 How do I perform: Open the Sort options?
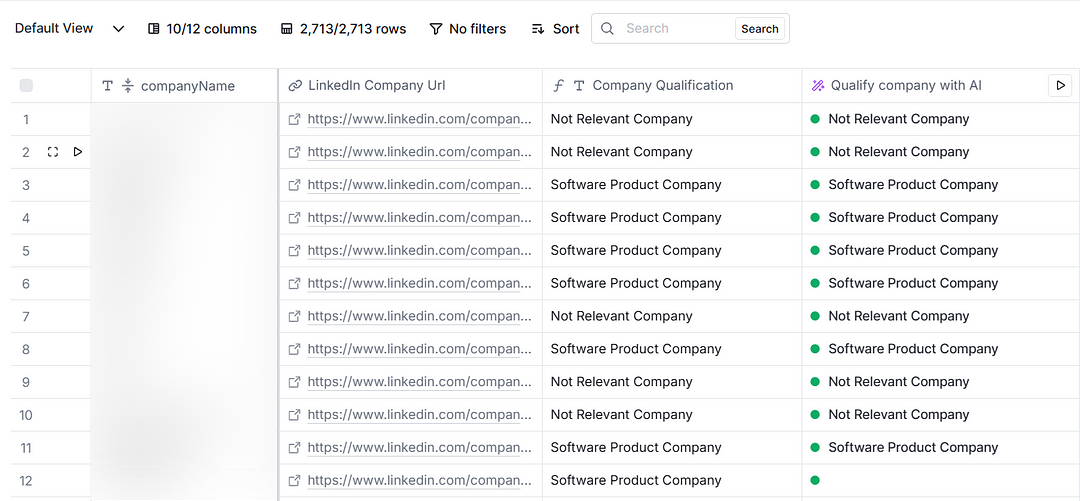(x=555, y=29)
